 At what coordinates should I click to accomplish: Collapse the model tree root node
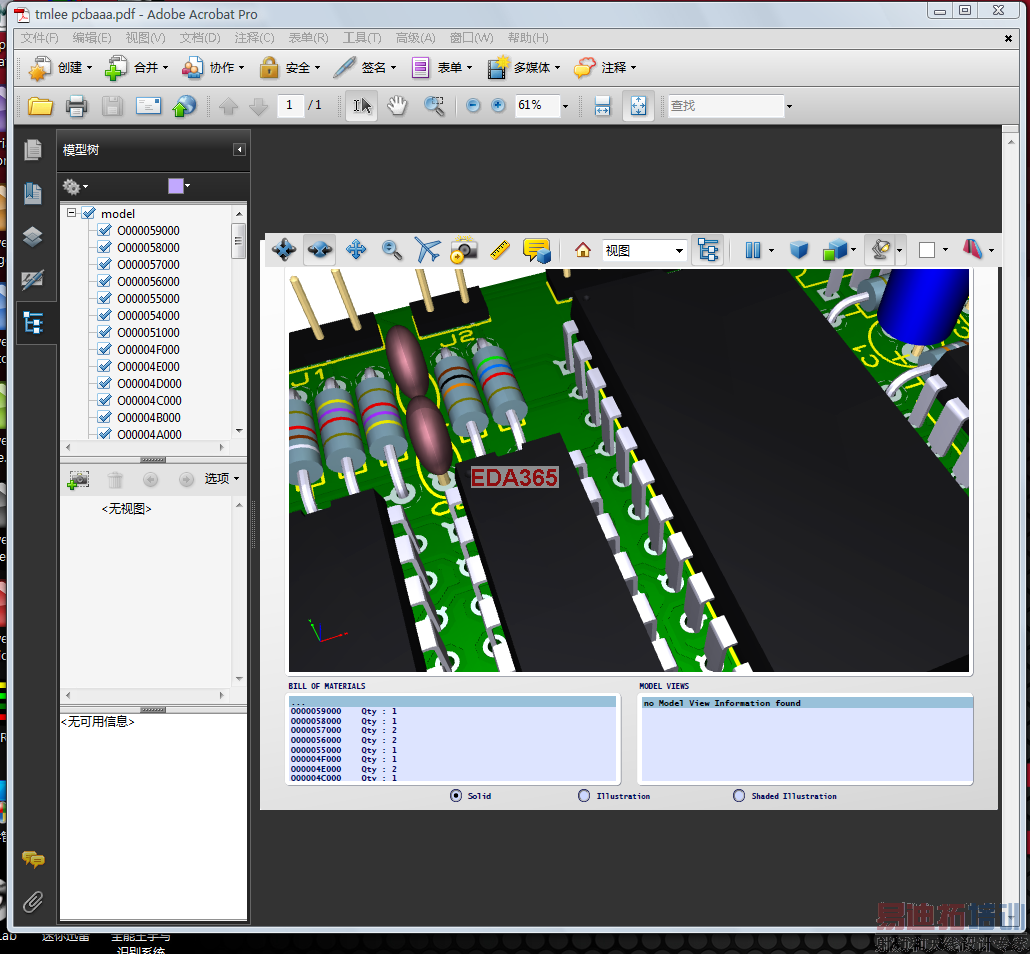(x=72, y=213)
